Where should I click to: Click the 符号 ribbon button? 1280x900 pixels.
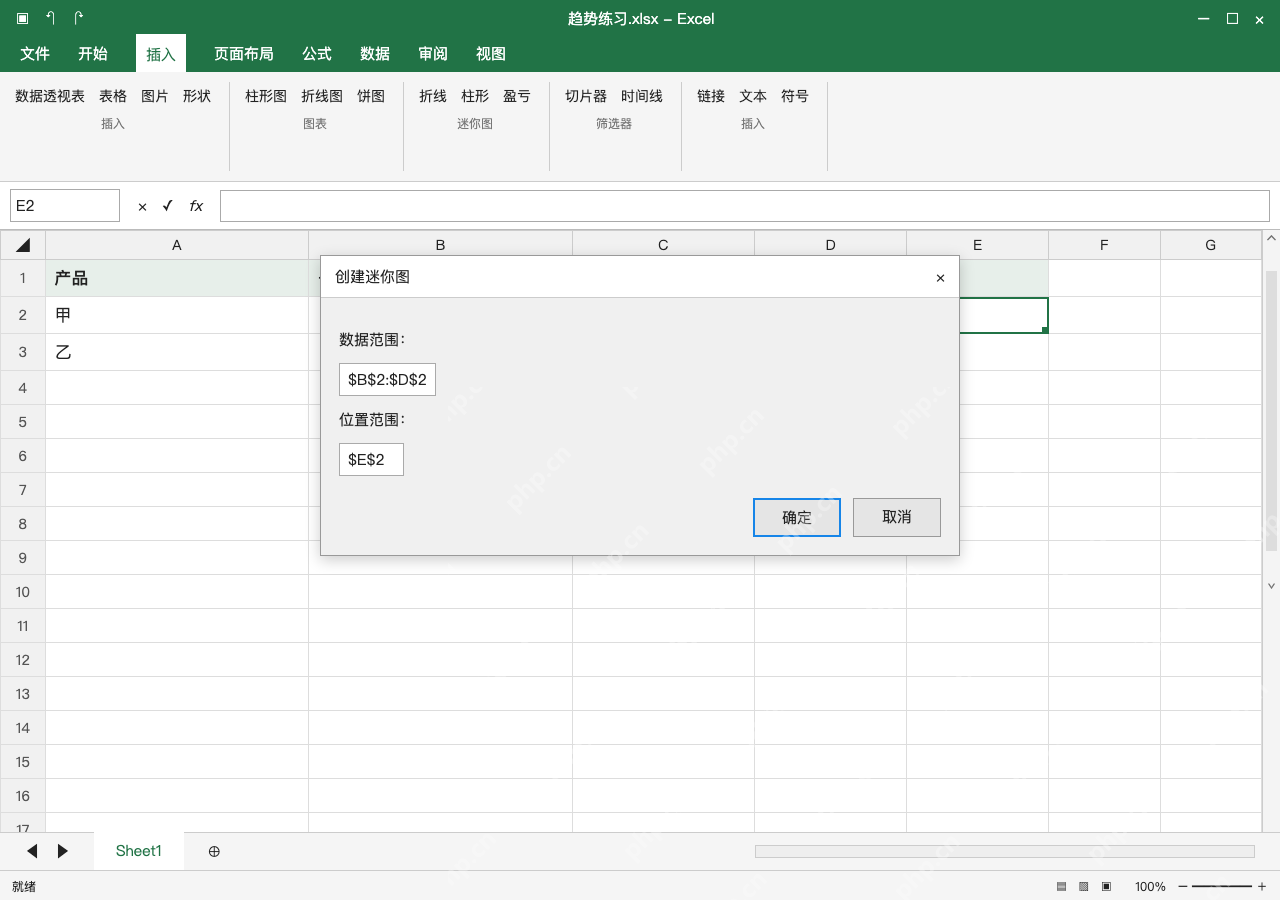[x=795, y=96]
